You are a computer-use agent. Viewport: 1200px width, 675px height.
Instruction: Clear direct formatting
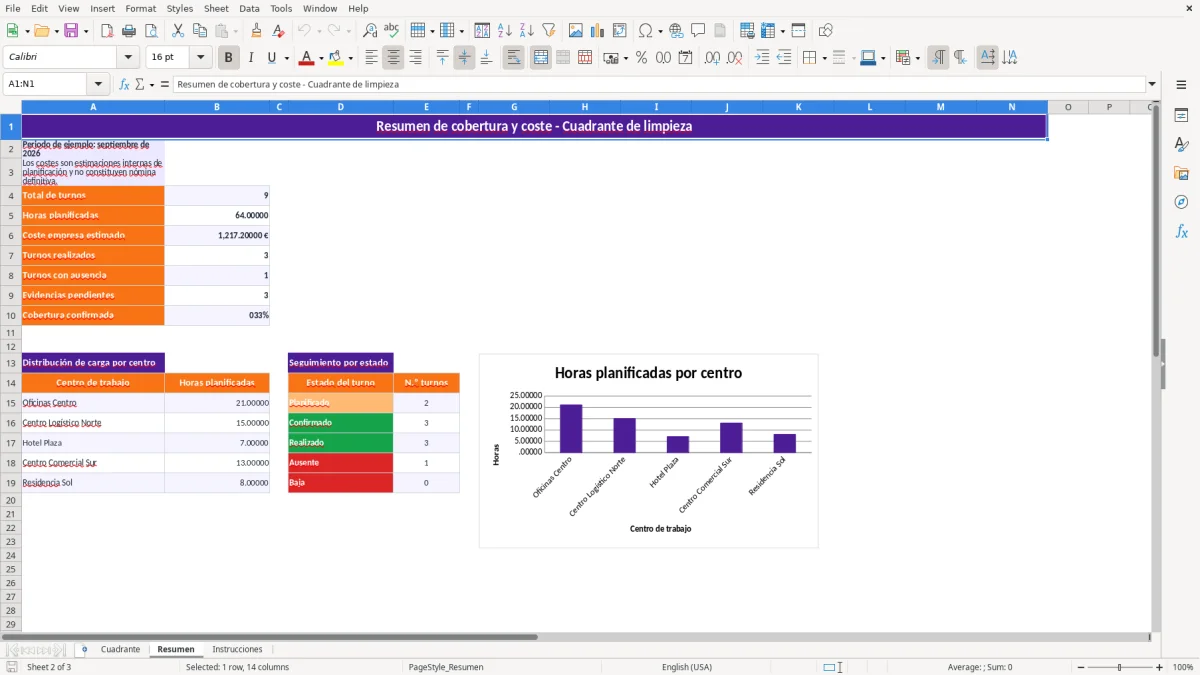279,31
